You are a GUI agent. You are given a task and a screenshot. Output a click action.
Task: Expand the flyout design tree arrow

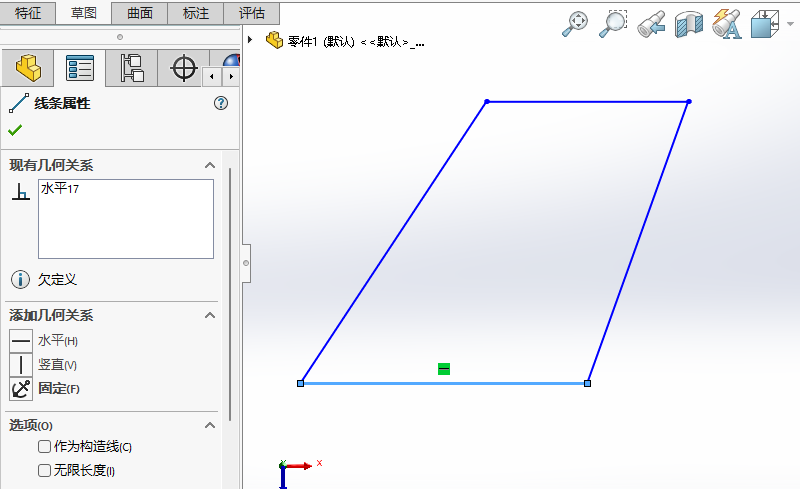250,39
